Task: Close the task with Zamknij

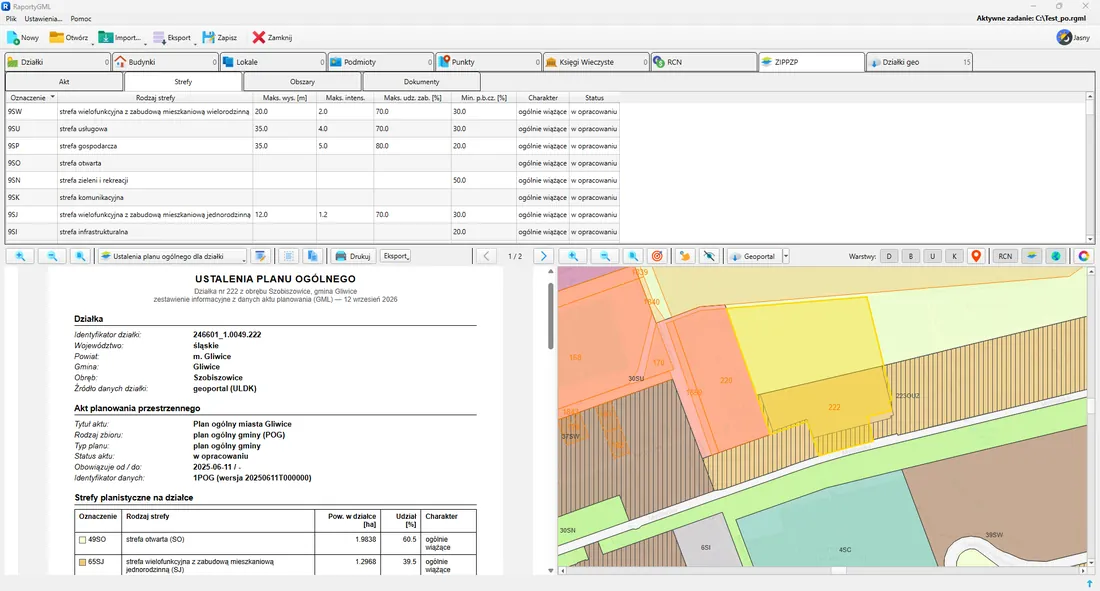Action: tap(272, 38)
